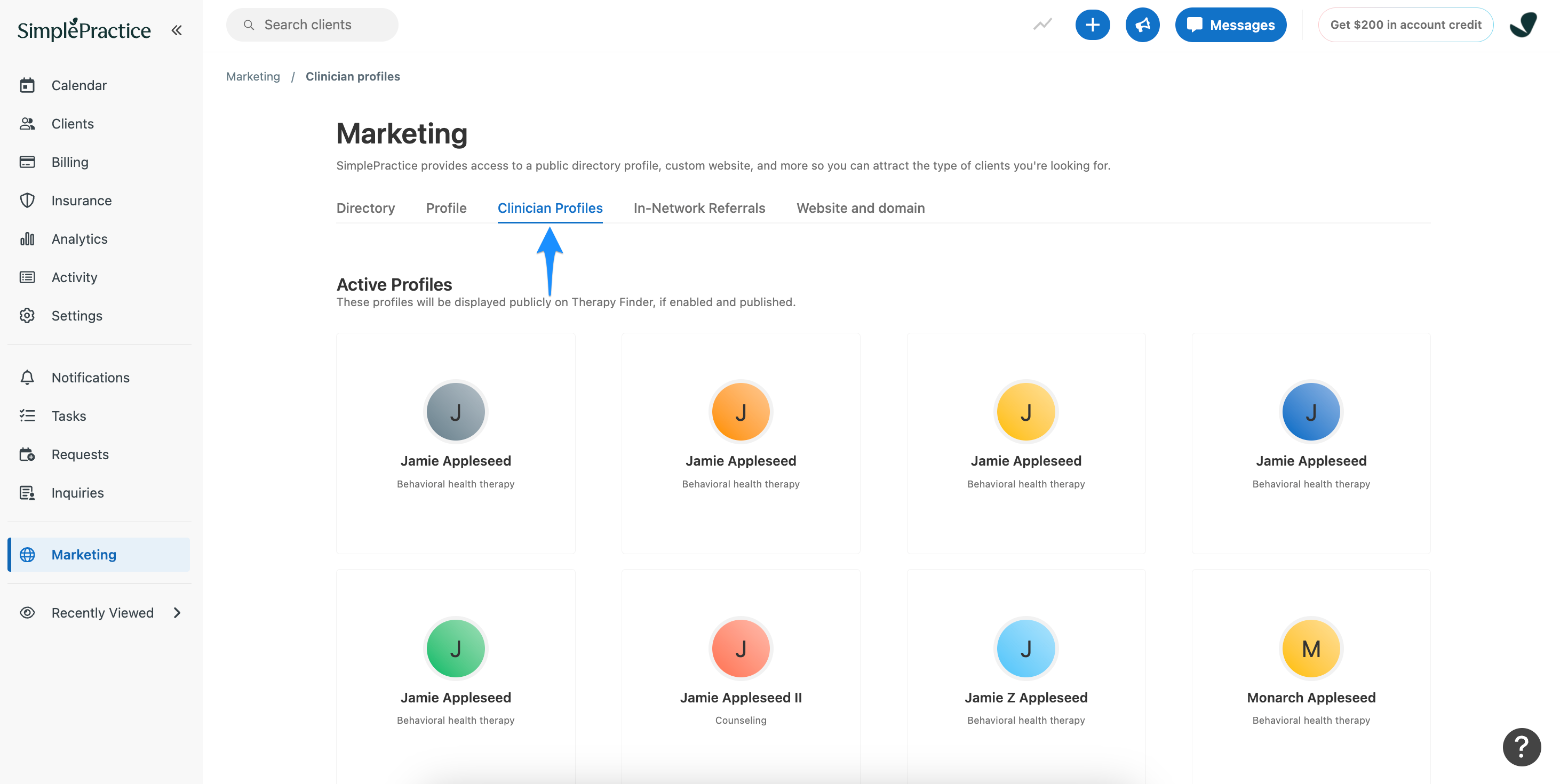Open the Calendar icon in the sidebar
The image size is (1560, 784).
point(27,85)
